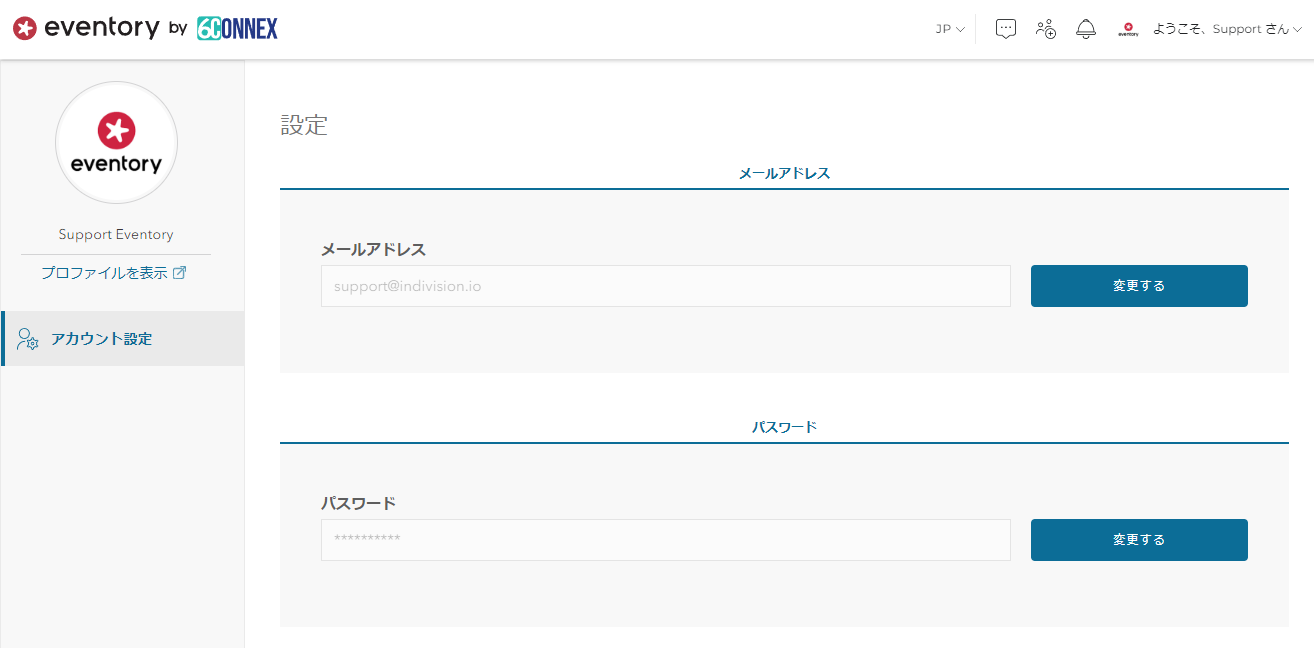Click the account settings user-gear icon

pos(28,338)
